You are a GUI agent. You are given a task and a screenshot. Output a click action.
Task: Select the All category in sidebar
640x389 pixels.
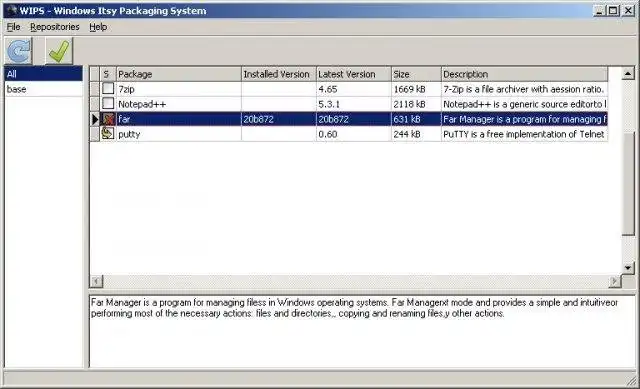pyautogui.click(x=43, y=74)
